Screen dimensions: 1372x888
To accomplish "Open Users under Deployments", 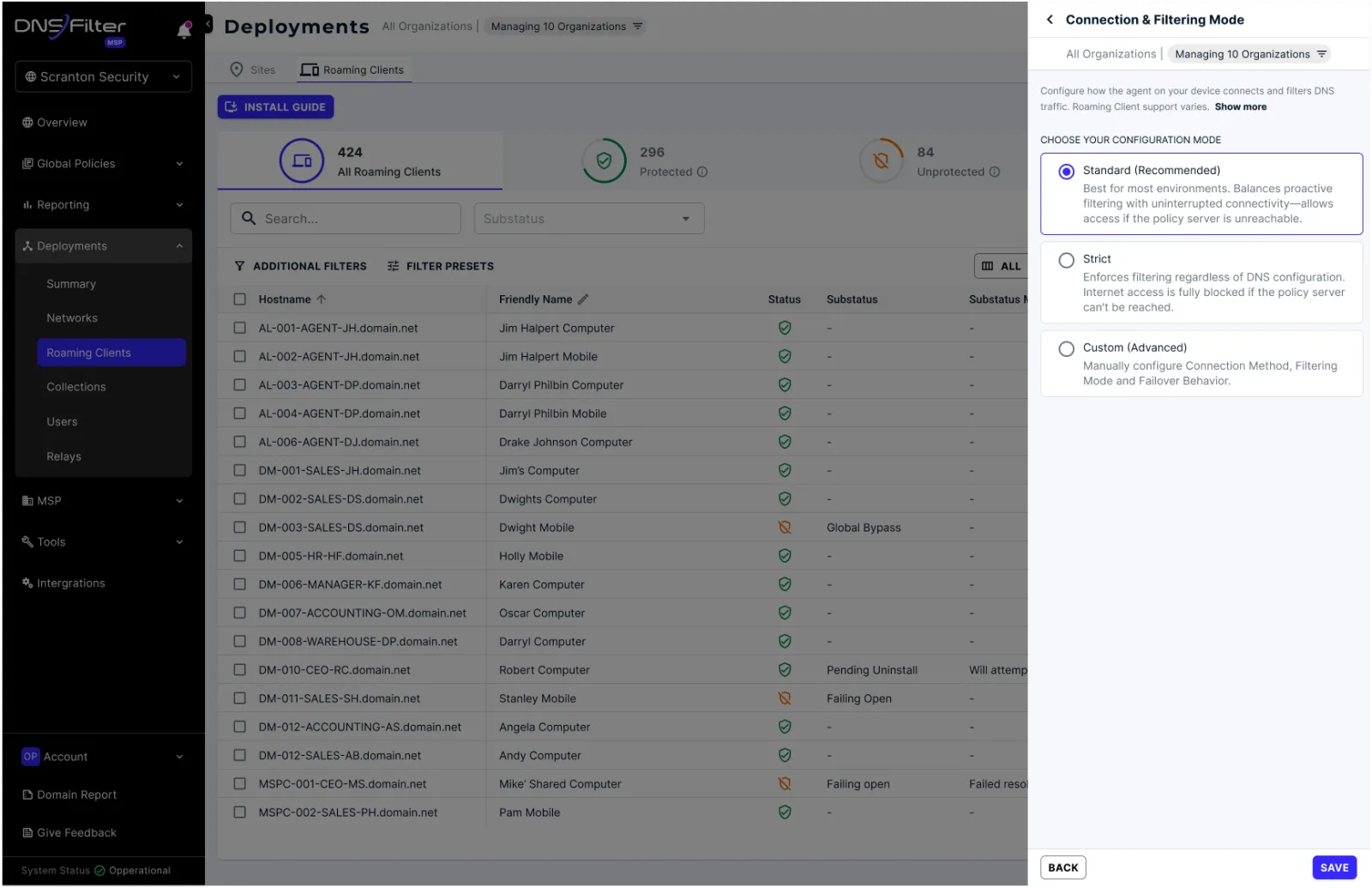I will [62, 422].
